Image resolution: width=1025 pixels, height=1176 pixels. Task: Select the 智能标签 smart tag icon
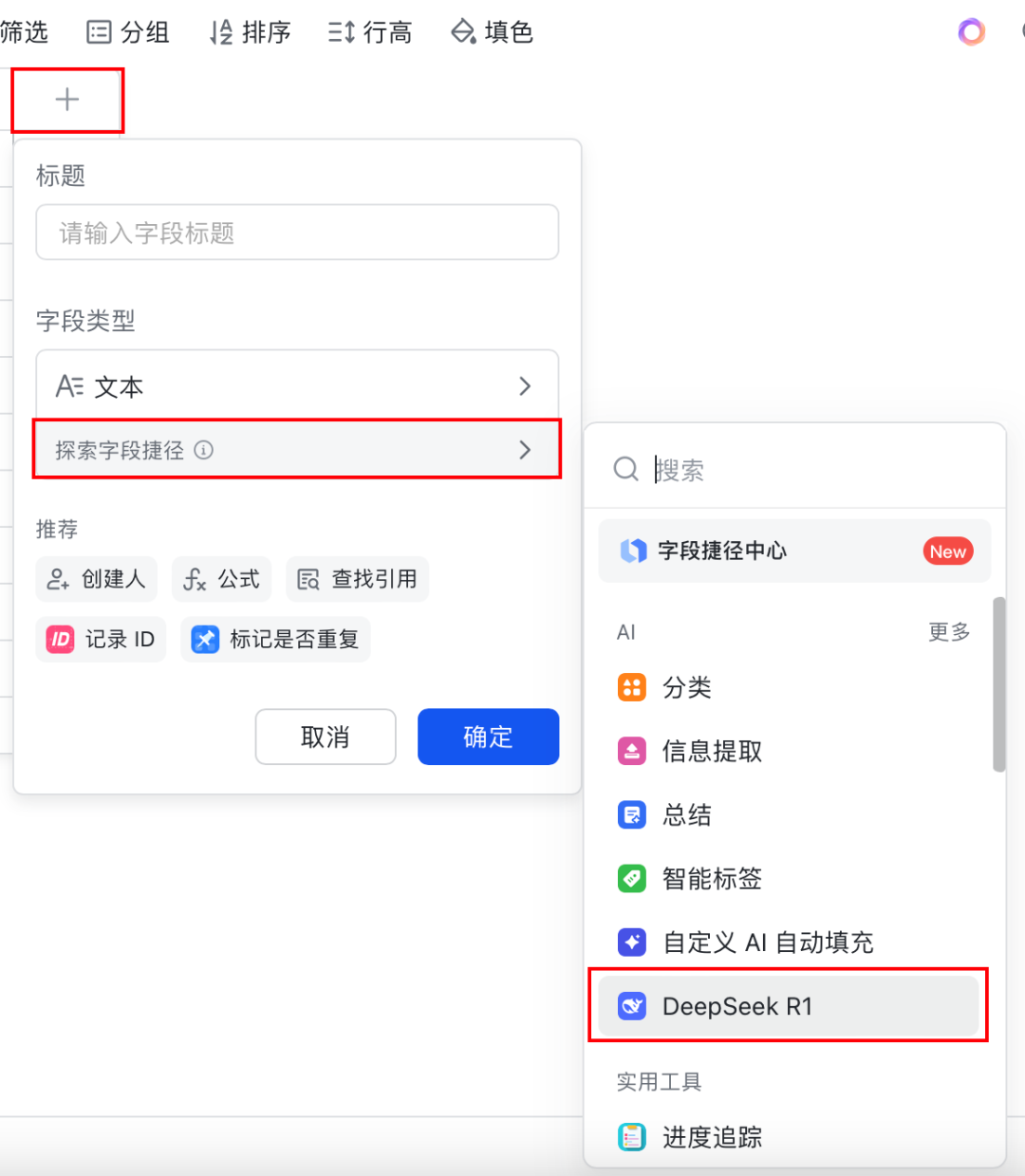(632, 878)
